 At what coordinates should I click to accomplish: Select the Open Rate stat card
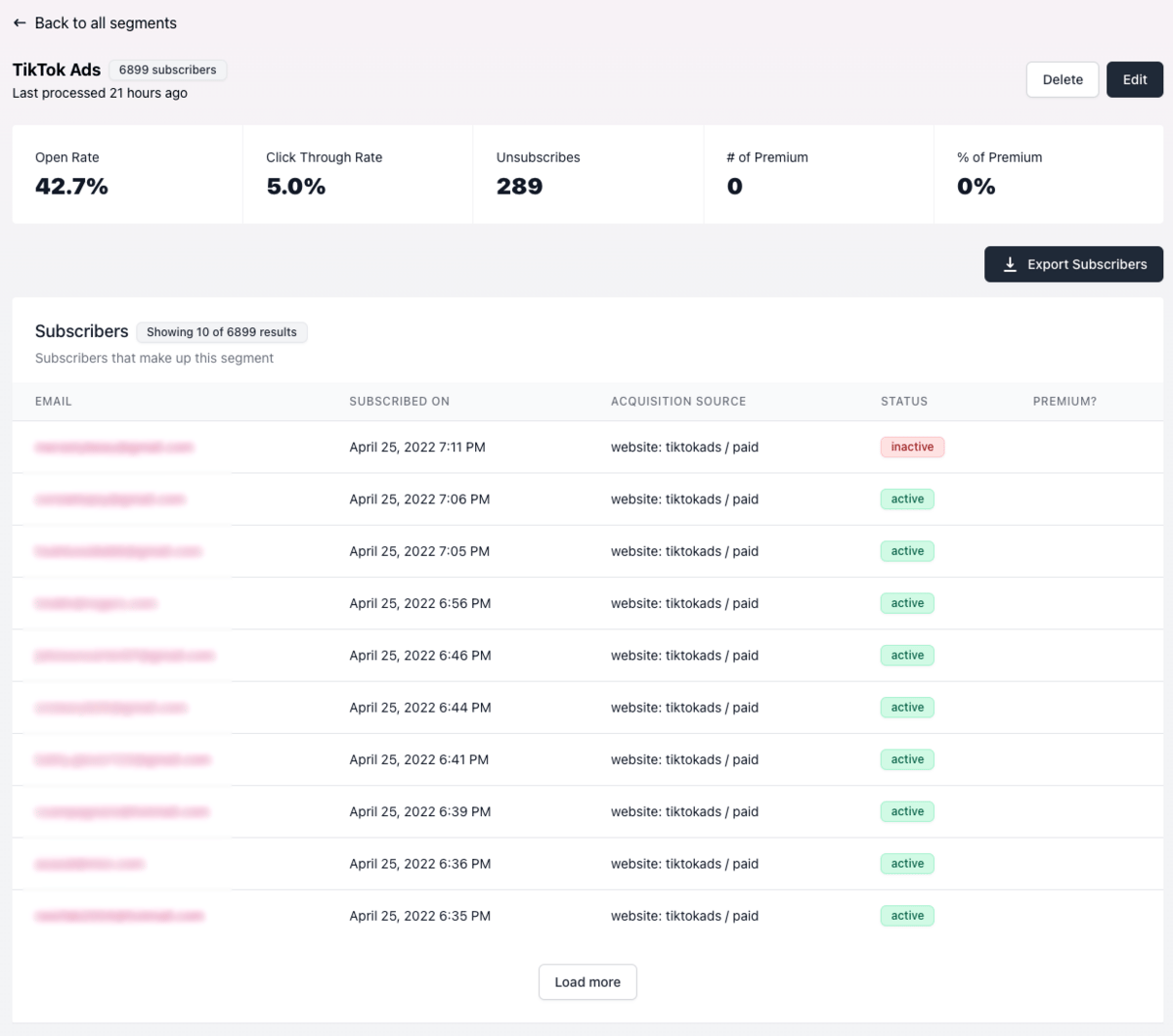(x=127, y=174)
